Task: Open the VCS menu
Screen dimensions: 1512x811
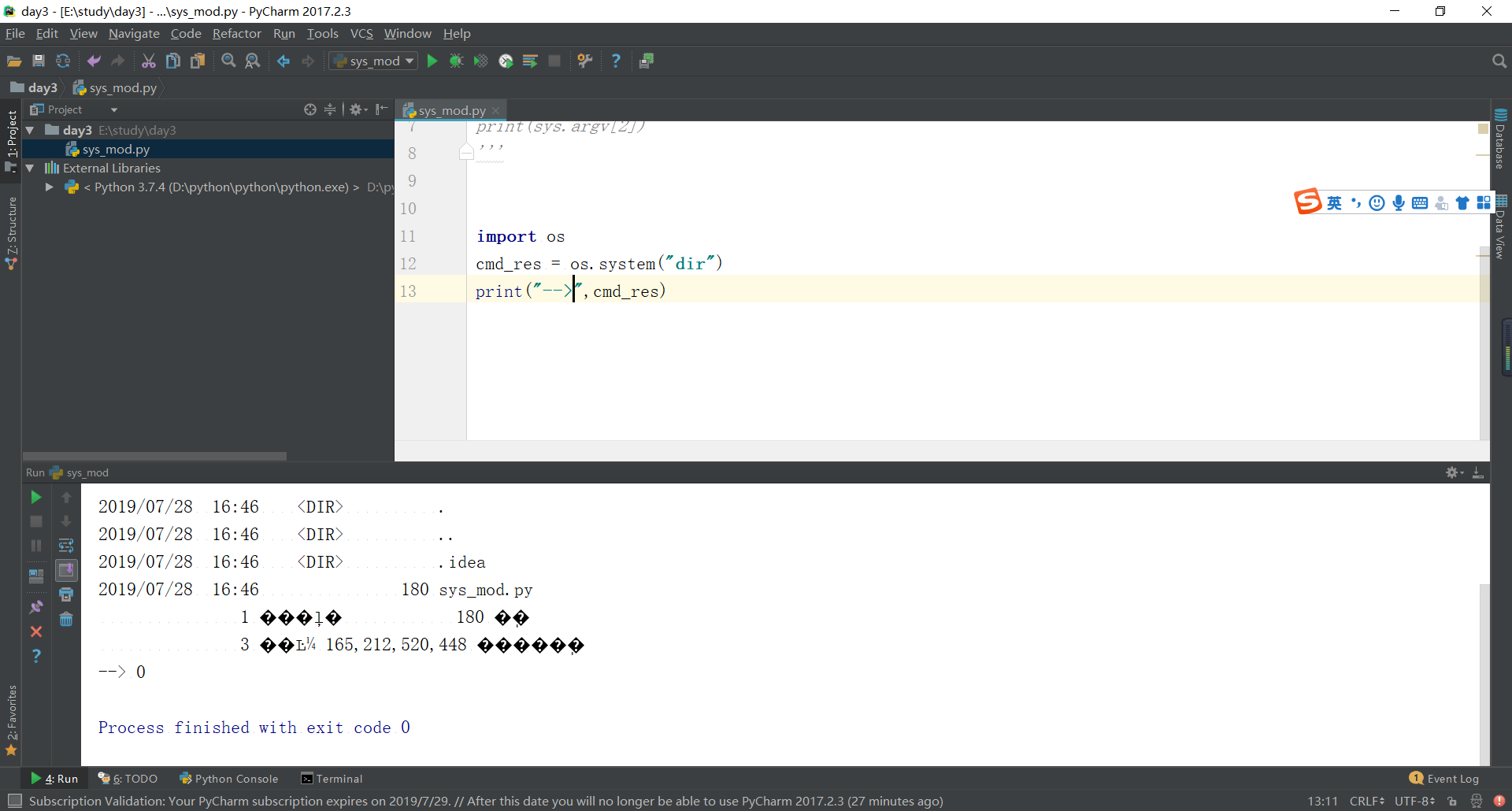Action: (361, 33)
